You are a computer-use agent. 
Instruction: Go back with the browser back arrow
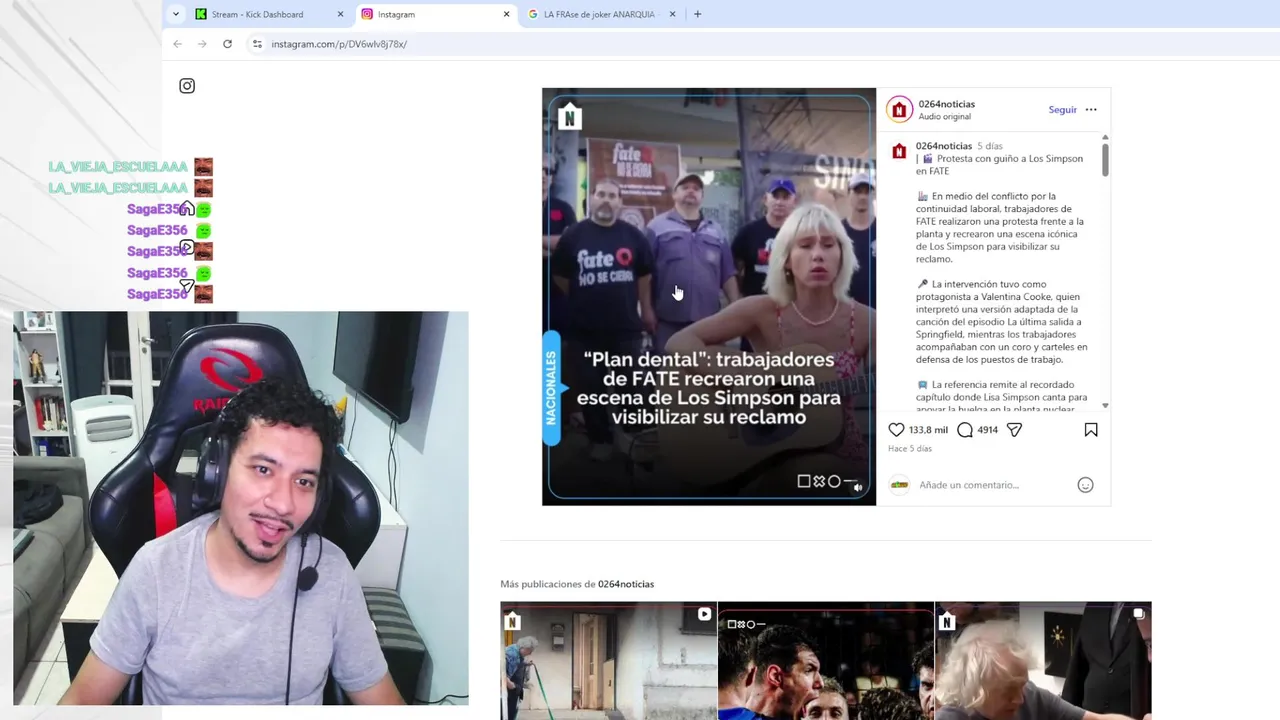(x=177, y=44)
